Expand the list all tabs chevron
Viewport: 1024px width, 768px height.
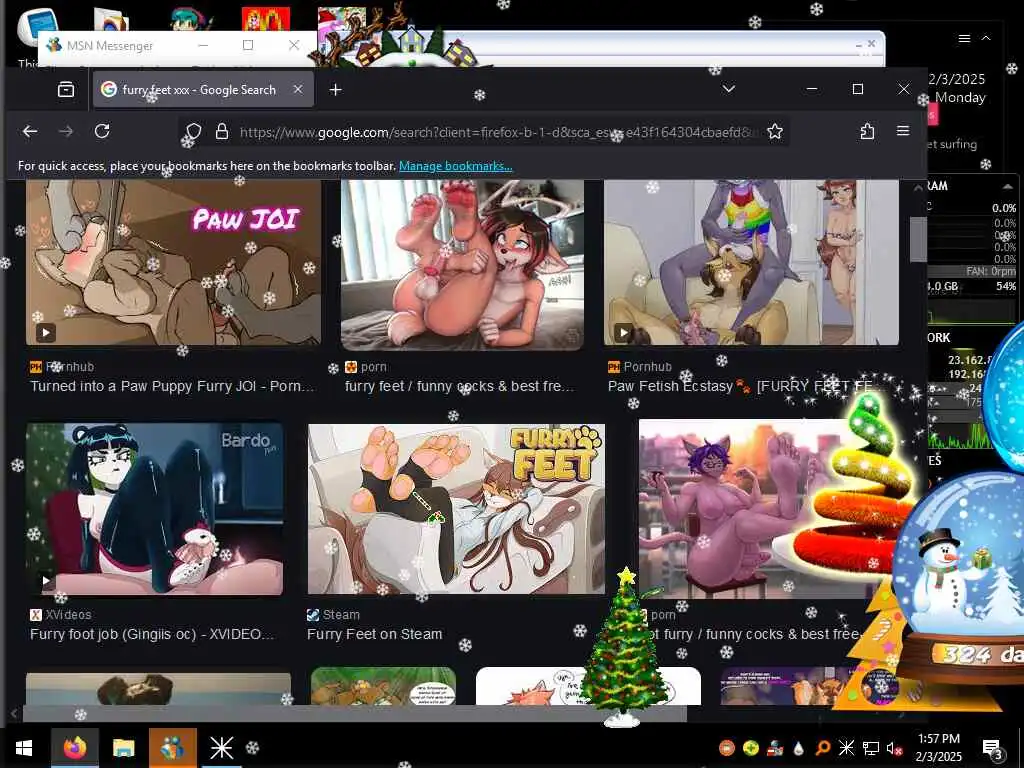pyautogui.click(x=729, y=89)
